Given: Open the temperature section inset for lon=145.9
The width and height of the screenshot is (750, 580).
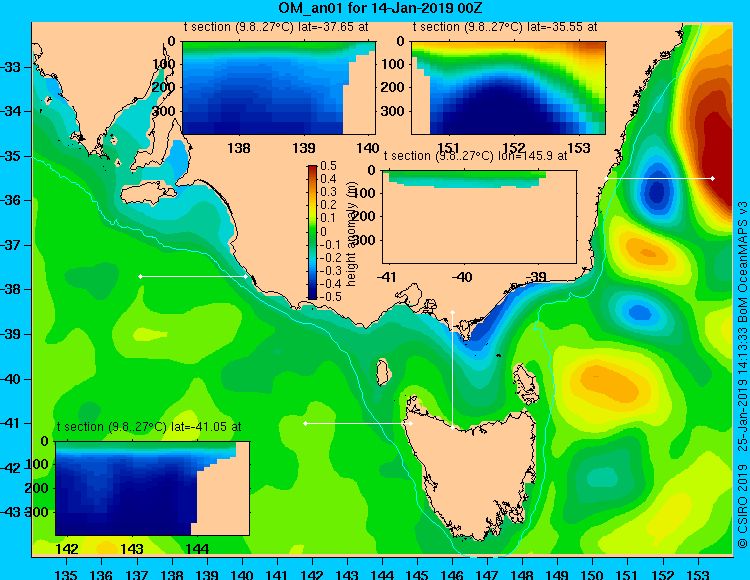Looking at the screenshot, I should 480,217.
